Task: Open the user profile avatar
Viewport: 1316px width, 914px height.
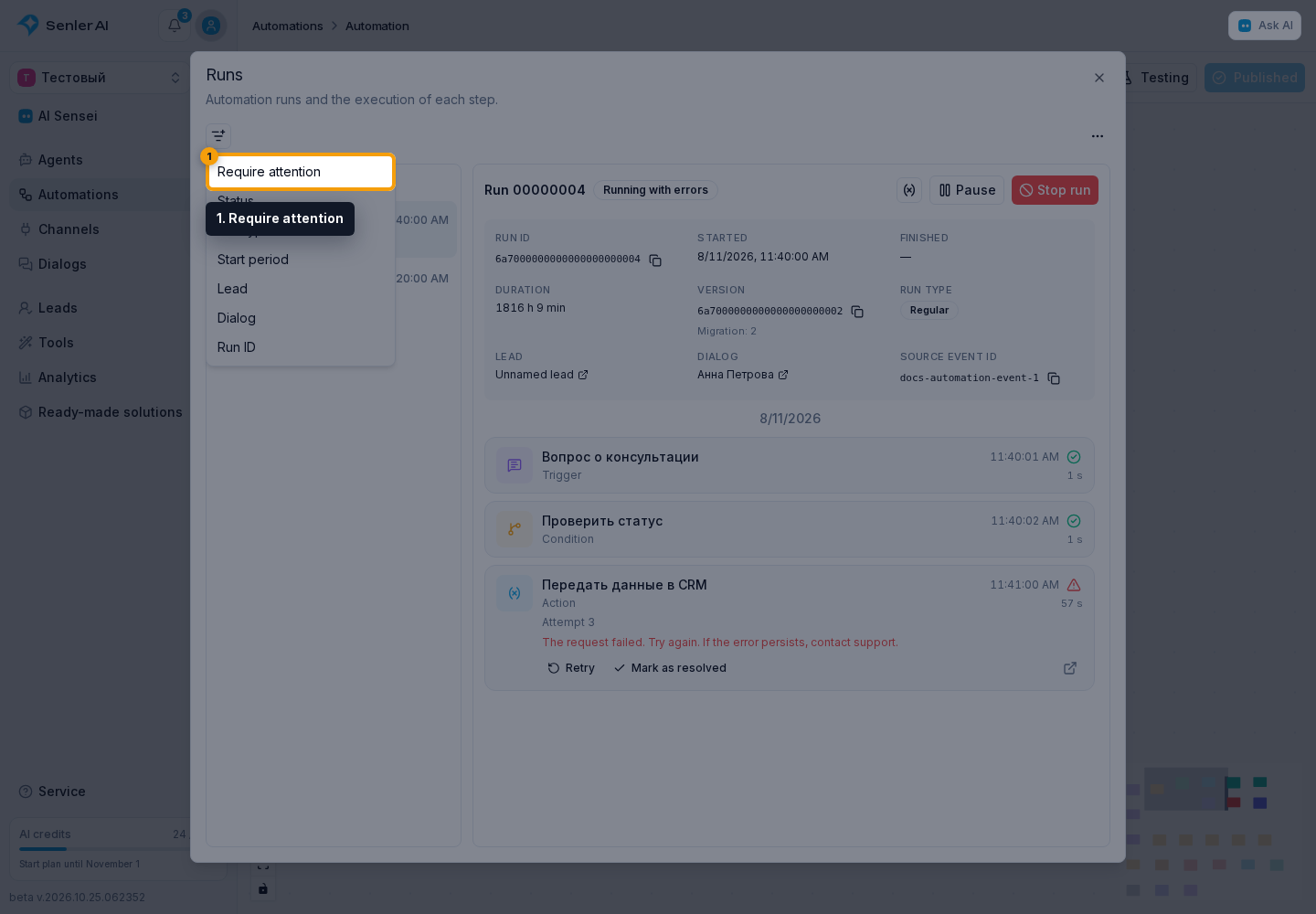Action: [211, 26]
